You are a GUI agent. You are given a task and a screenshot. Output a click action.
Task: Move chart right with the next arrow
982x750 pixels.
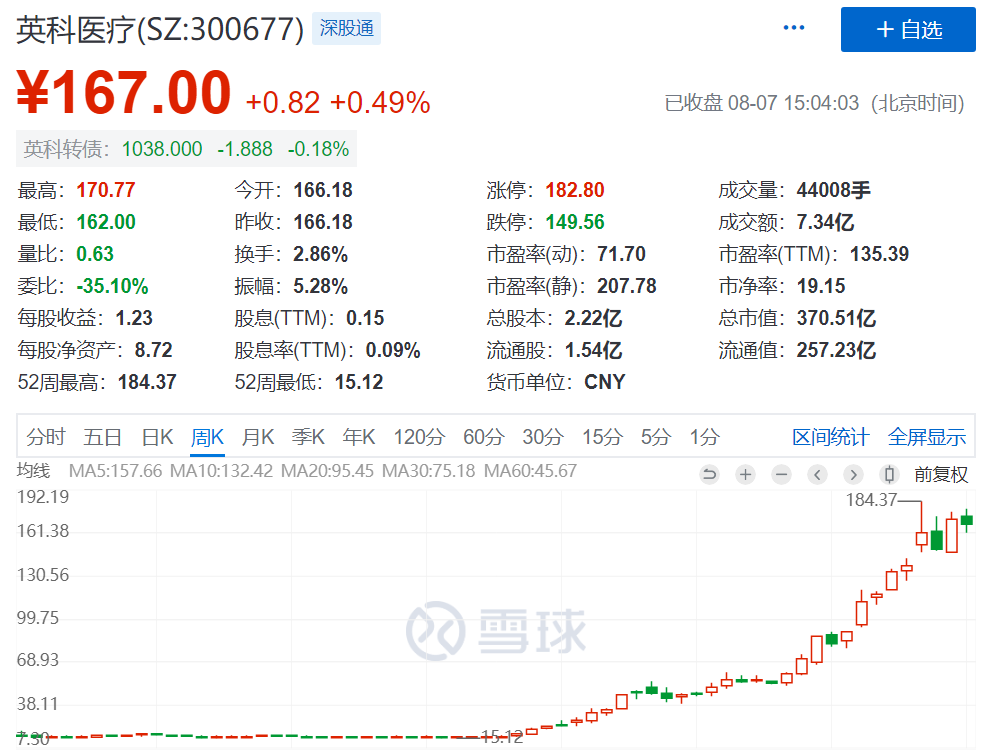click(853, 475)
